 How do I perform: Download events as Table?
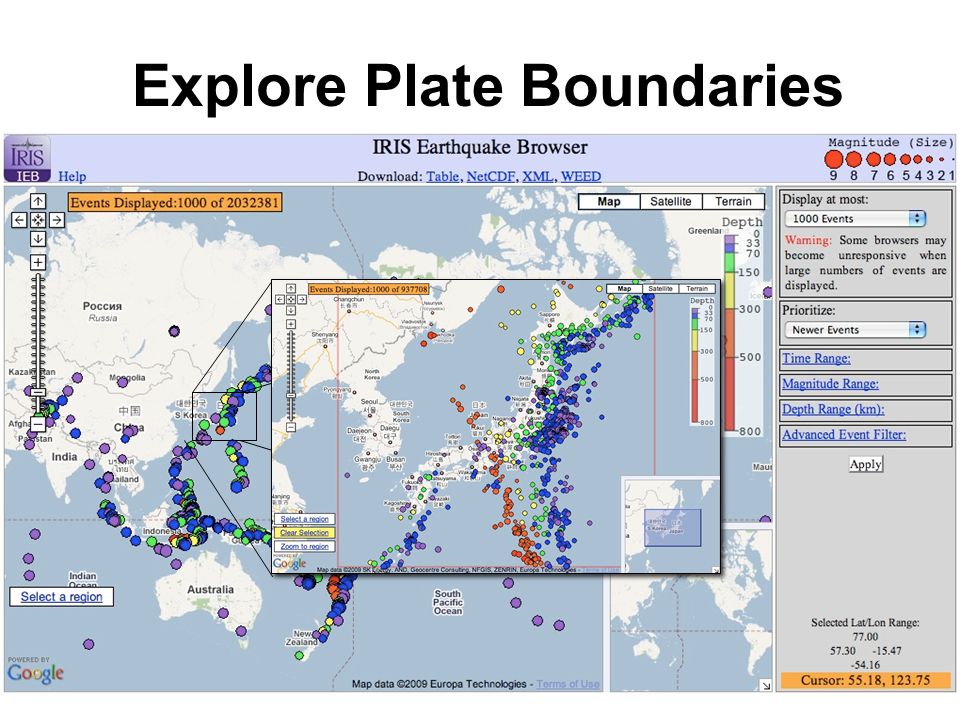442,176
